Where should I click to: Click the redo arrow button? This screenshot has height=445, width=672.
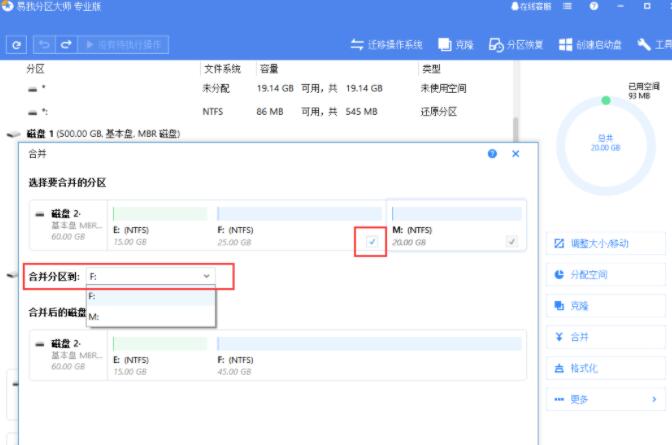[x=66, y=45]
